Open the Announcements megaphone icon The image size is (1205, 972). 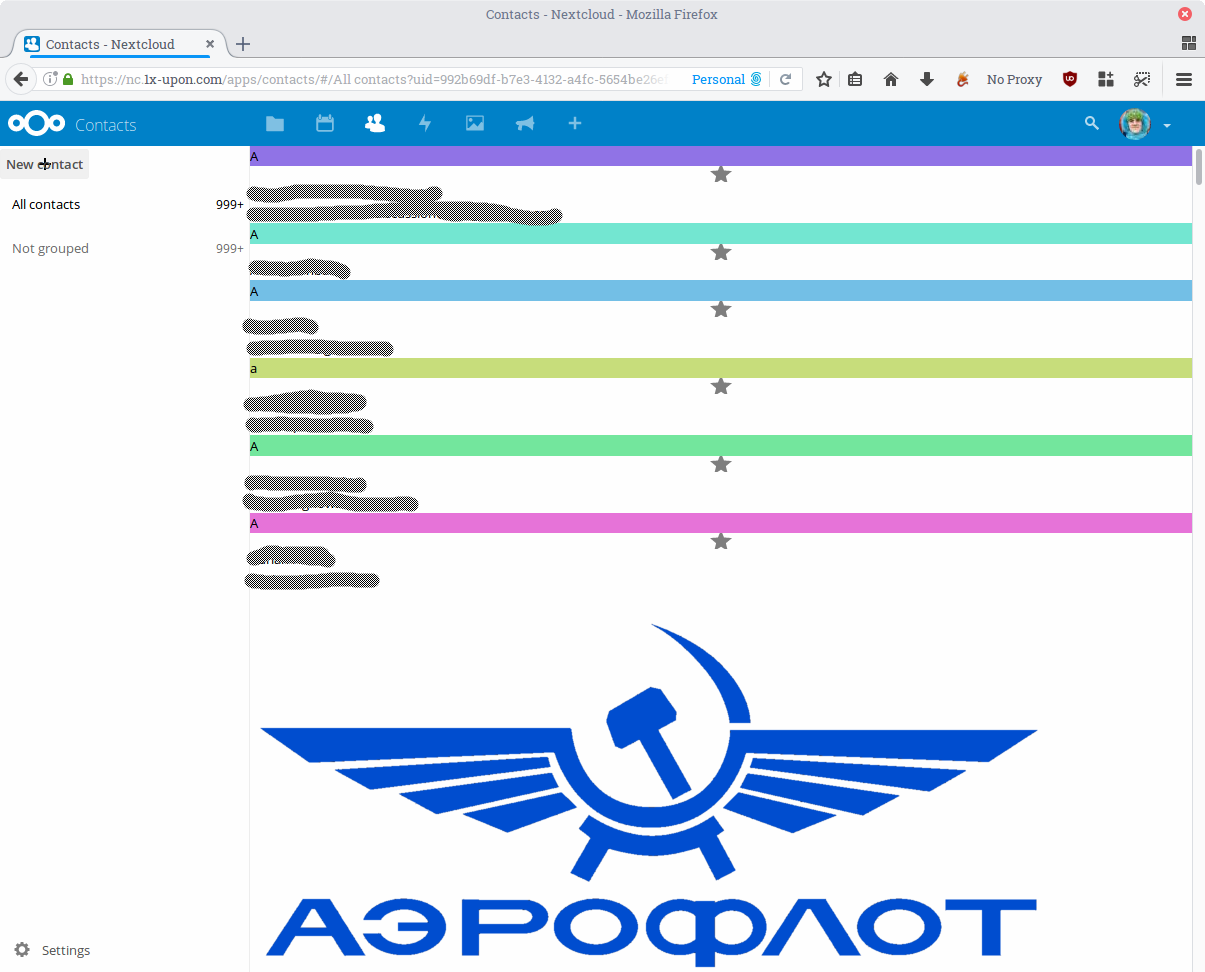(525, 123)
